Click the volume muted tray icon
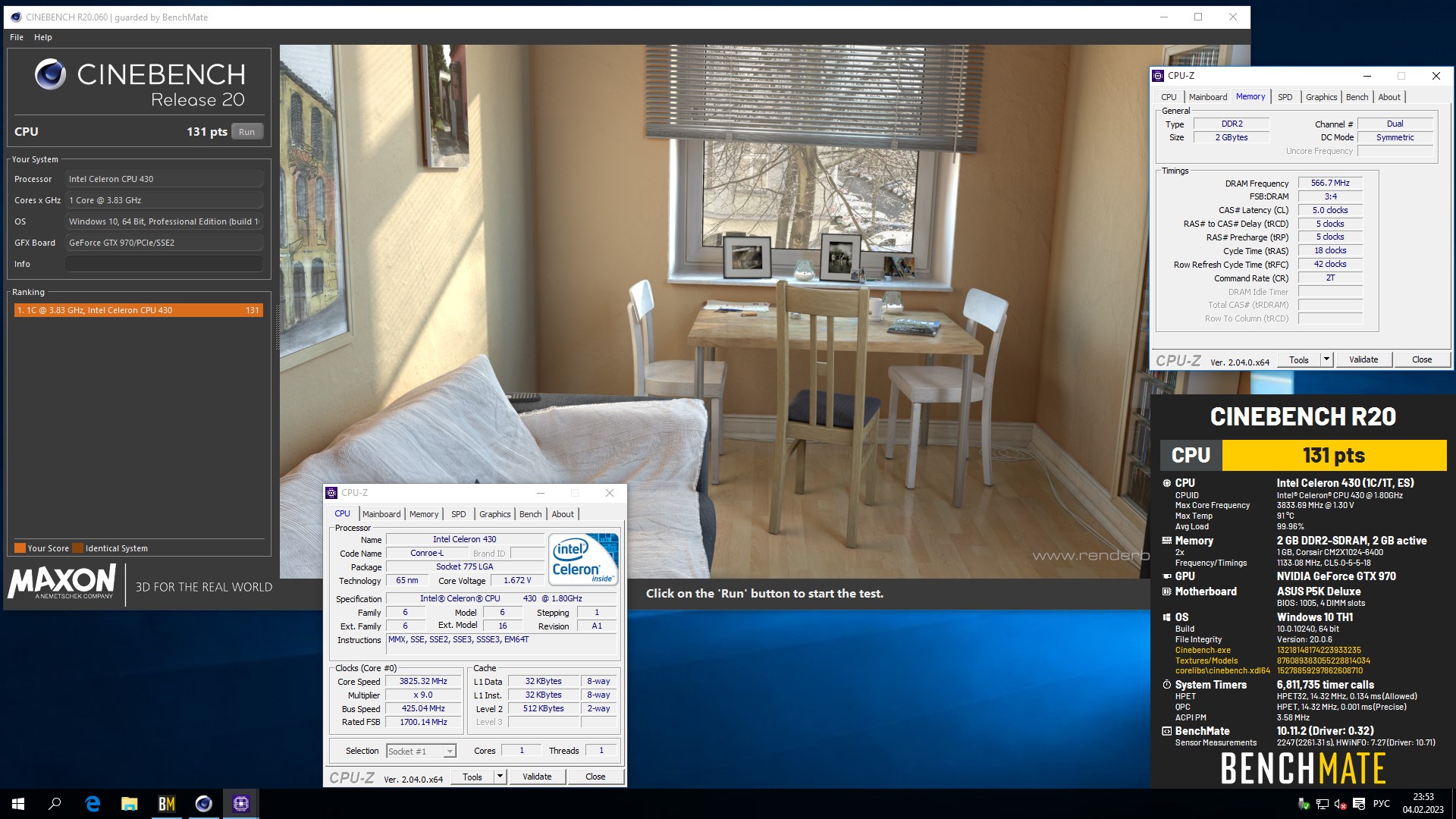This screenshot has width=1456, height=819. [x=1340, y=804]
